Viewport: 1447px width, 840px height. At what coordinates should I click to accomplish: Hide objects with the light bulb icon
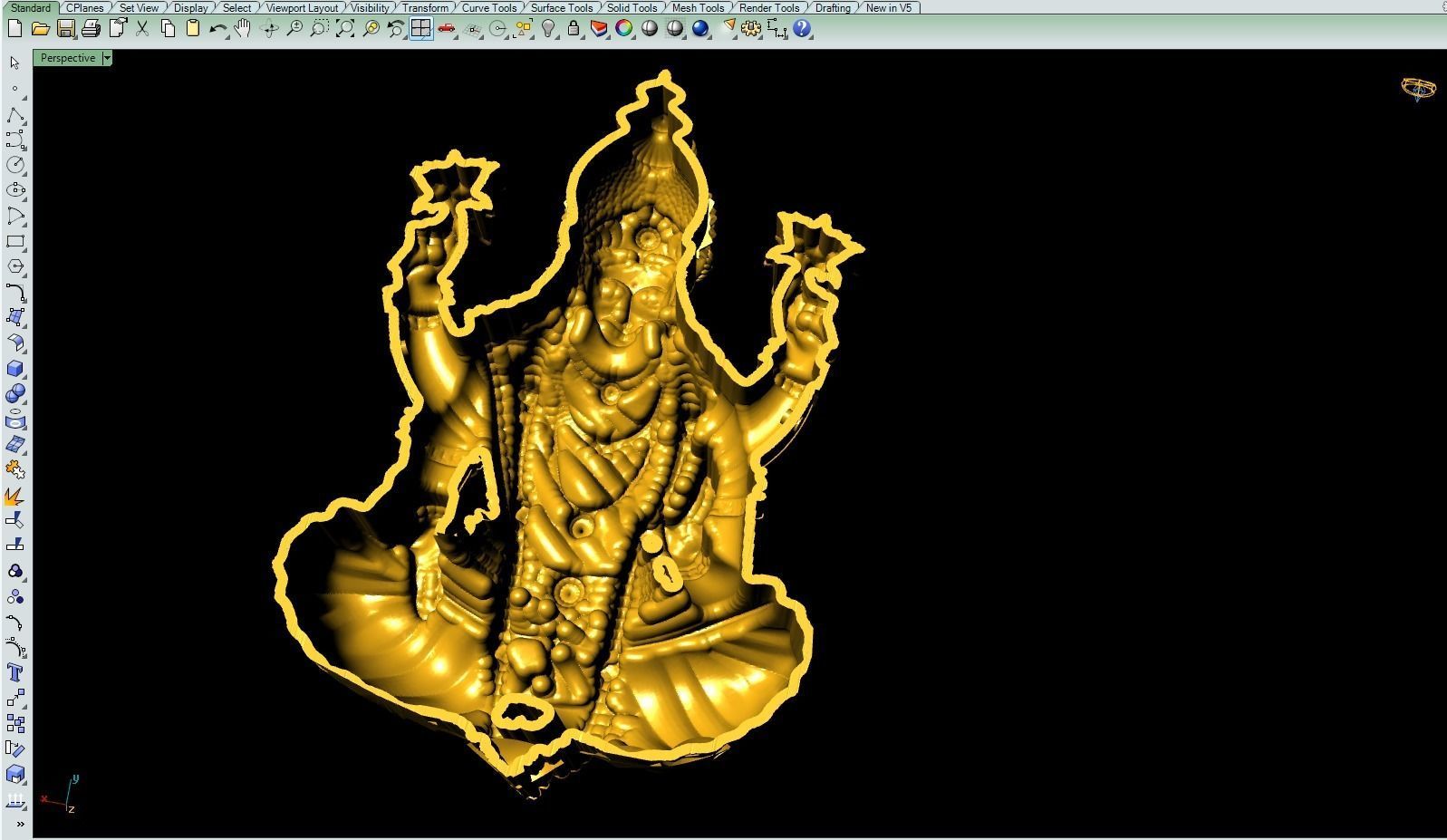pyautogui.click(x=548, y=29)
